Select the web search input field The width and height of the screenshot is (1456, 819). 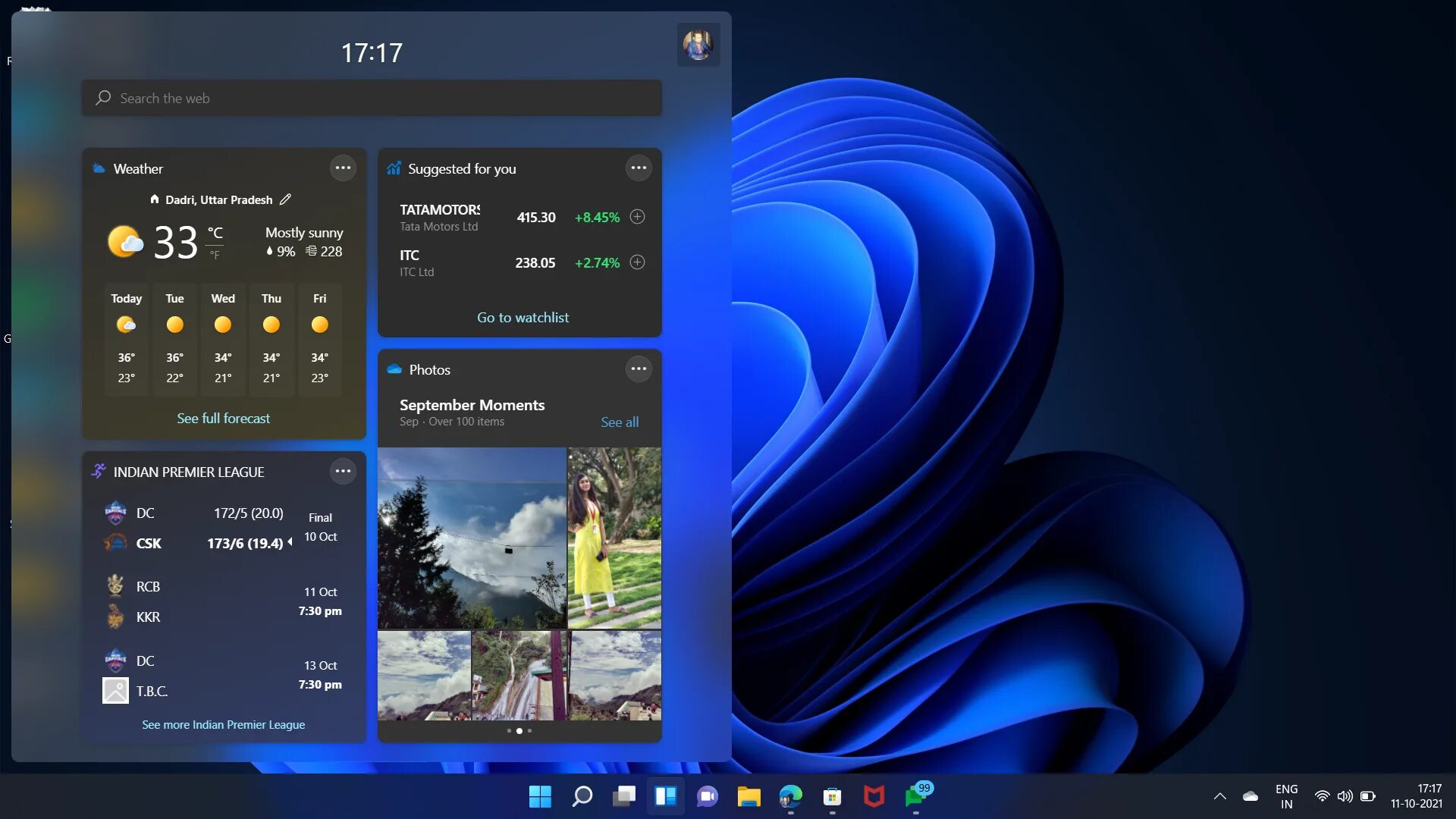point(372,97)
